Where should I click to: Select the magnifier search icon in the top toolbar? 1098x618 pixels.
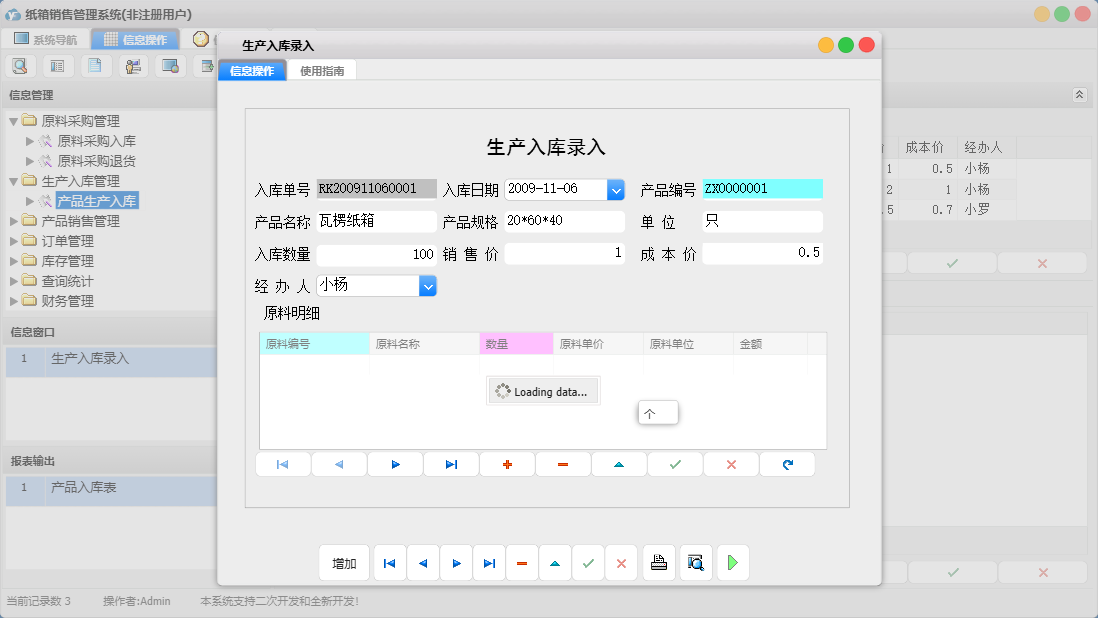(21, 65)
